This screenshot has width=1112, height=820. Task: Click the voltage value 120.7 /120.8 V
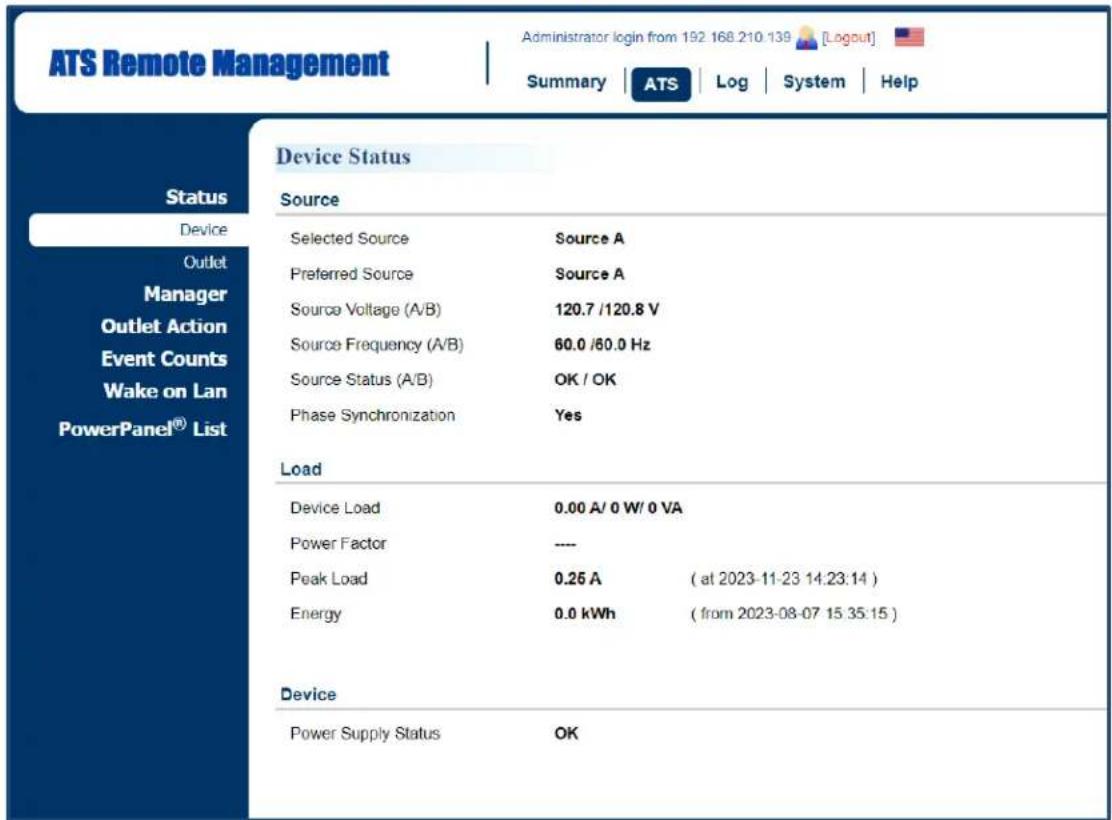[x=606, y=309]
